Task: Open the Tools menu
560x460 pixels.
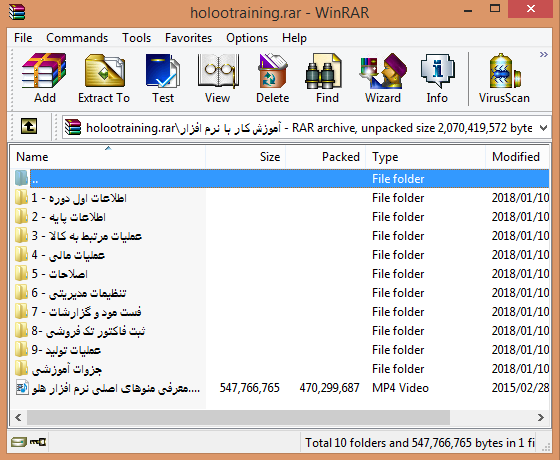Action: [136, 38]
